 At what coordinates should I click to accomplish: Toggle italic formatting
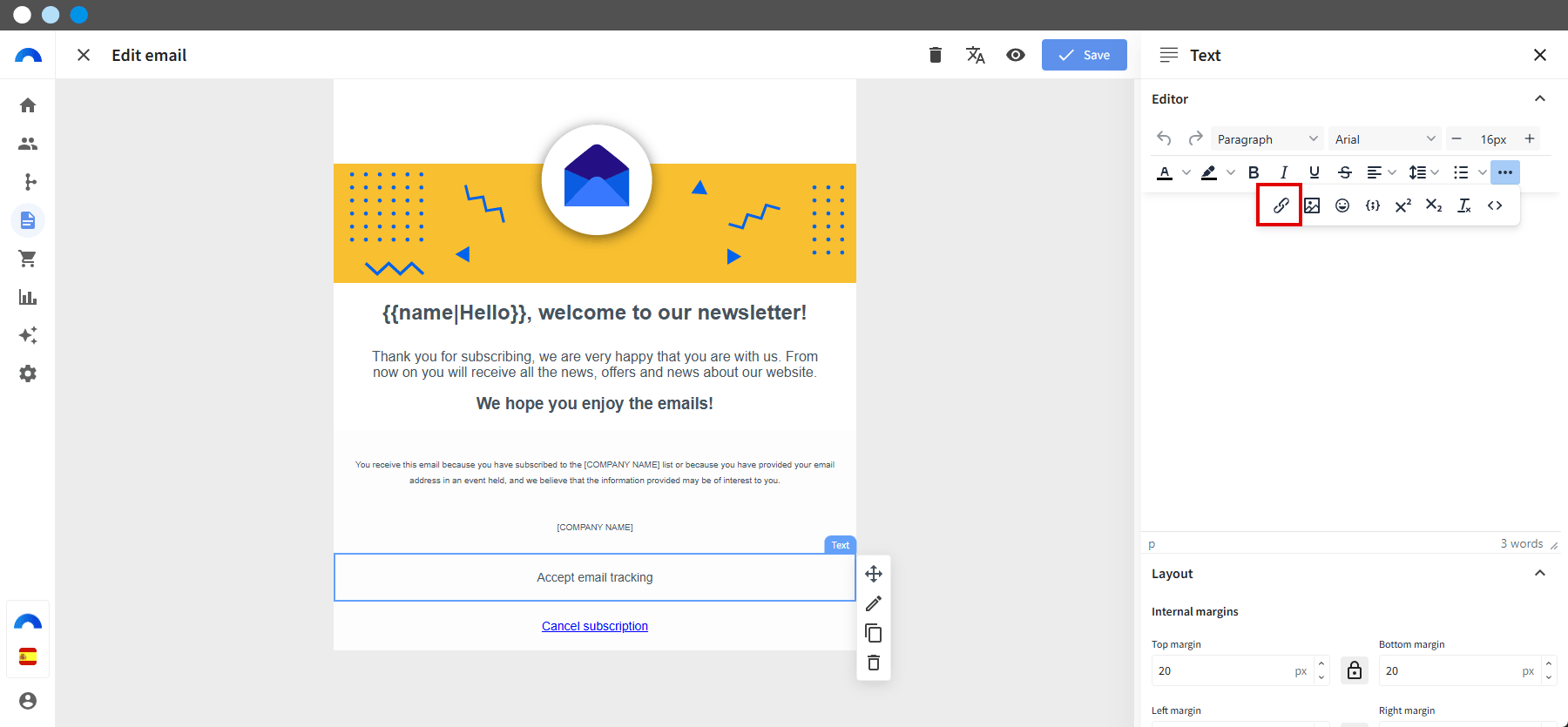pos(1284,172)
